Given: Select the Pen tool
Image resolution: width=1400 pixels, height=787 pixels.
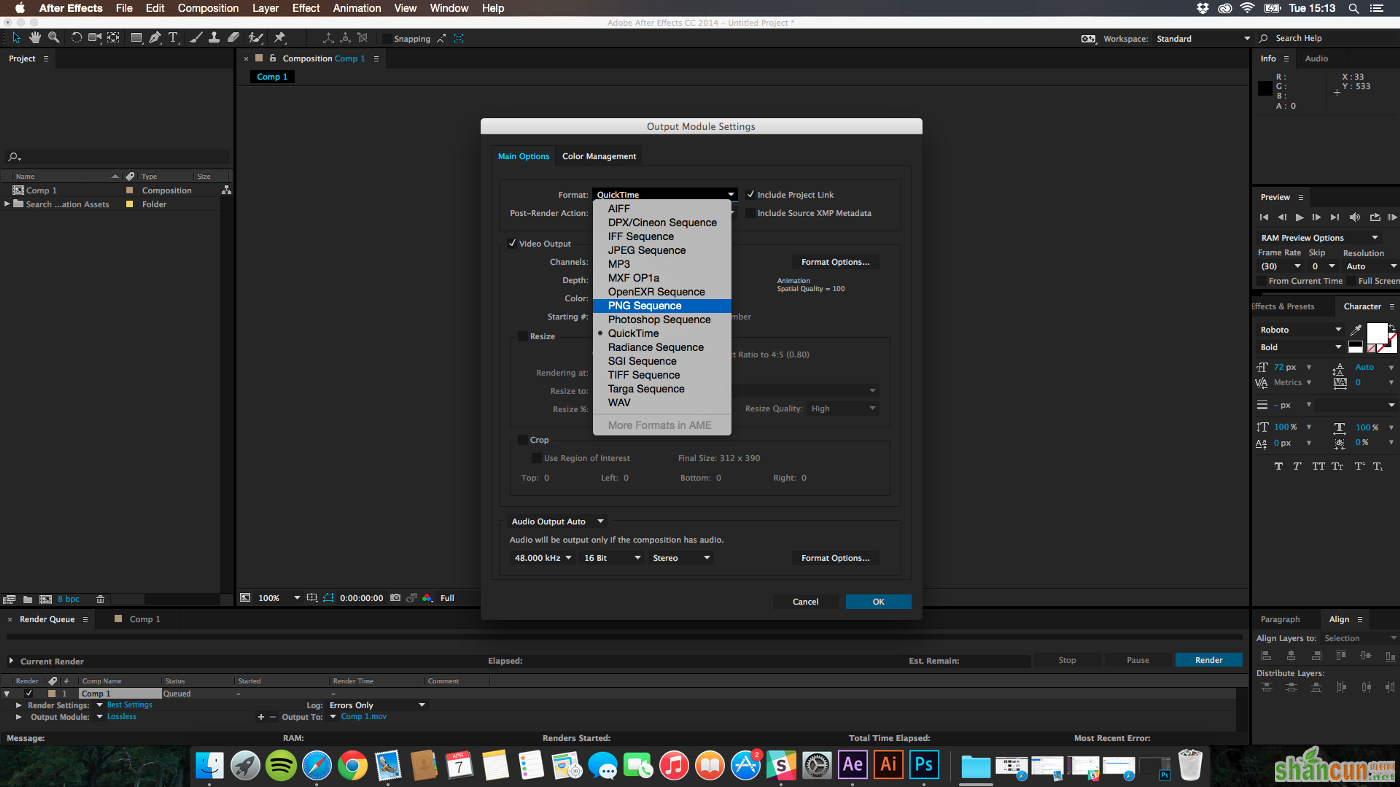Looking at the screenshot, I should click(x=155, y=38).
